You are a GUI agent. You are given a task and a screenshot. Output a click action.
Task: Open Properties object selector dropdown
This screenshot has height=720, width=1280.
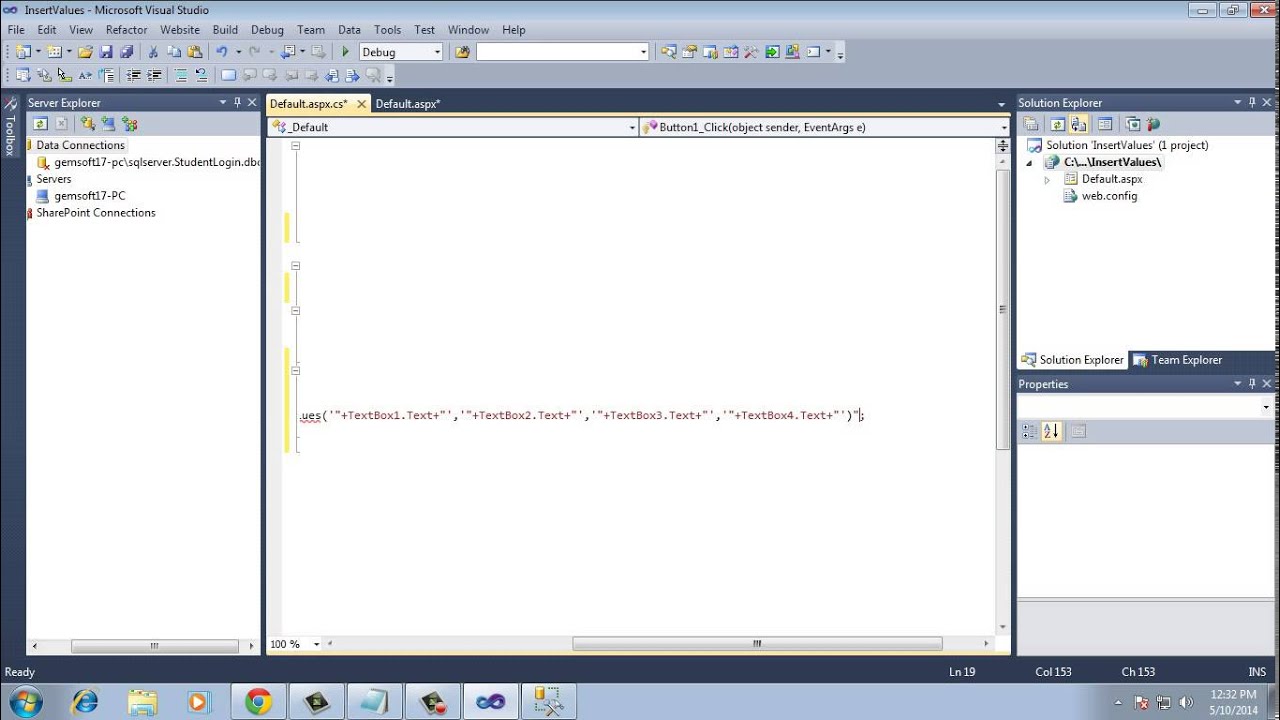[x=1266, y=407]
